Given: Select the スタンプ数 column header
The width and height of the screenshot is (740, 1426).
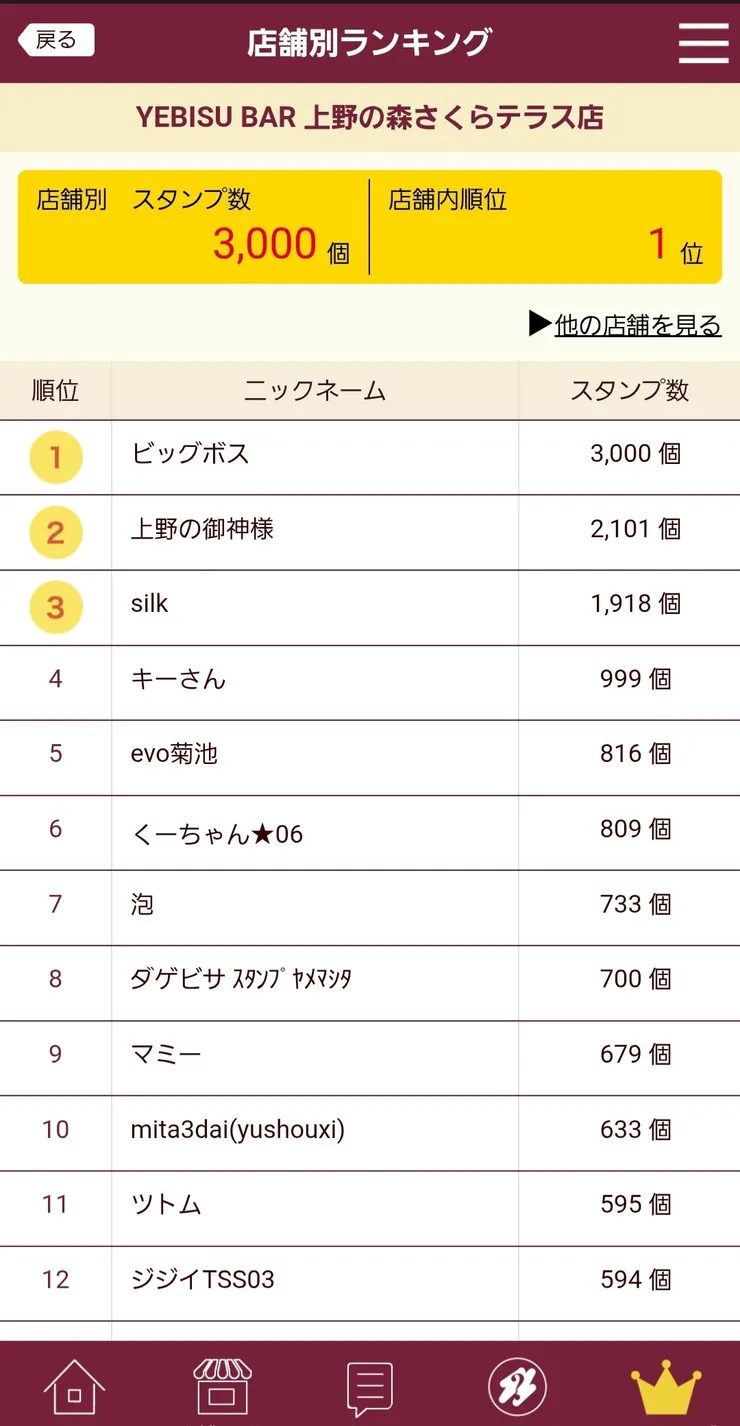Looking at the screenshot, I should click(628, 390).
